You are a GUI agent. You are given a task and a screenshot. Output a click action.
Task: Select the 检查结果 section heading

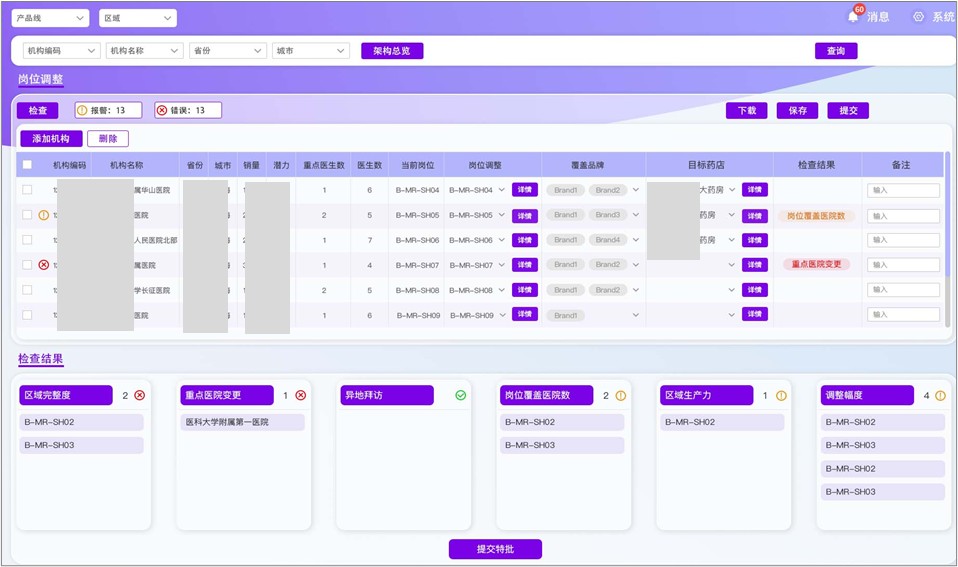40,359
